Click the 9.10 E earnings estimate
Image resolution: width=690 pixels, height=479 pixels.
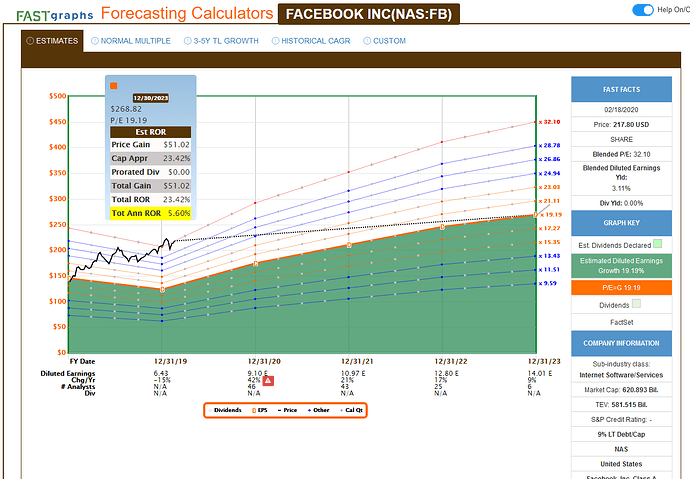click(257, 373)
